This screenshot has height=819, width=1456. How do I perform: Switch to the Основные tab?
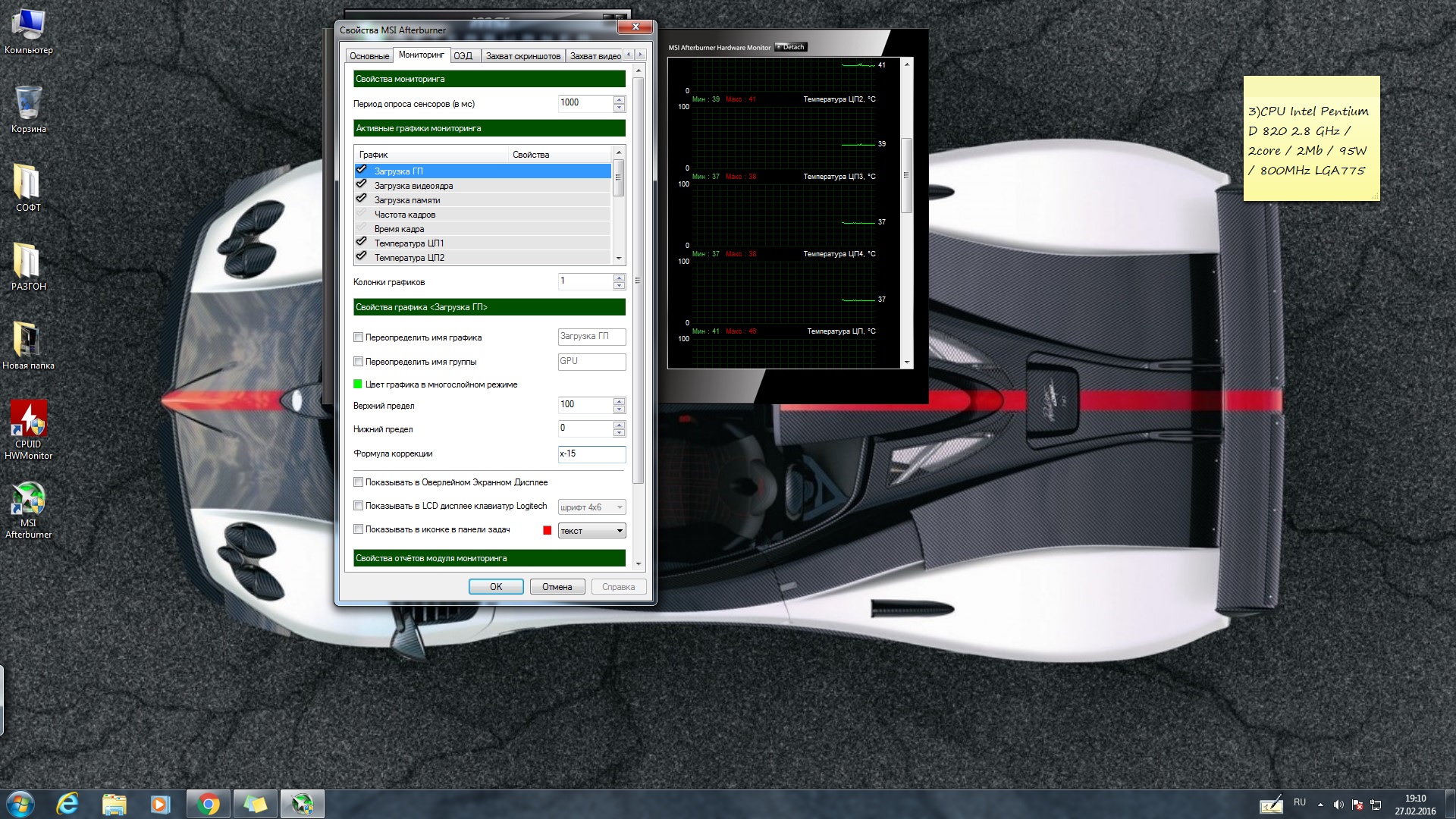click(369, 56)
